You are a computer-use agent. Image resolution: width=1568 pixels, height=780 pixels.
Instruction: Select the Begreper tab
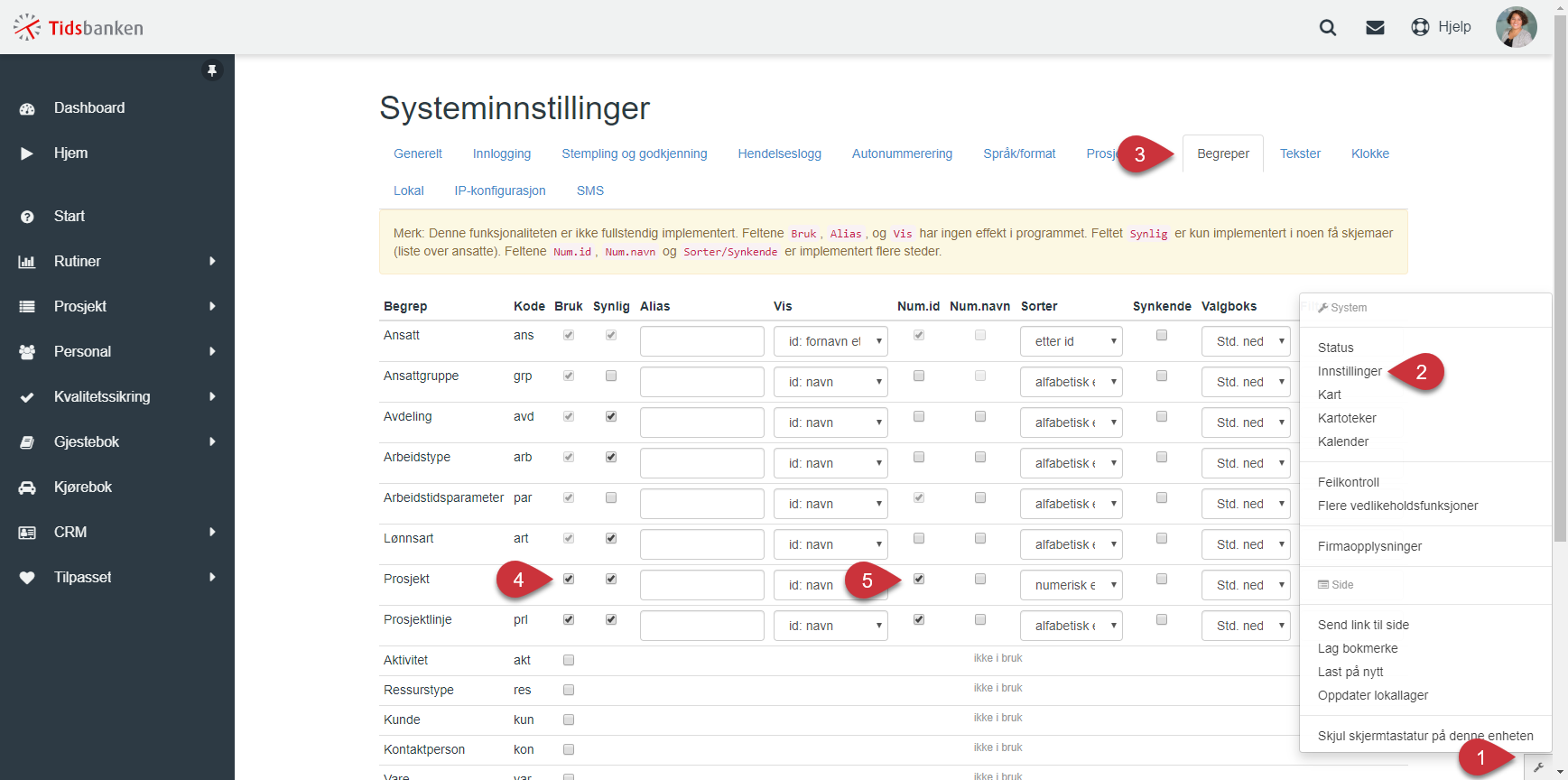[x=1223, y=153]
